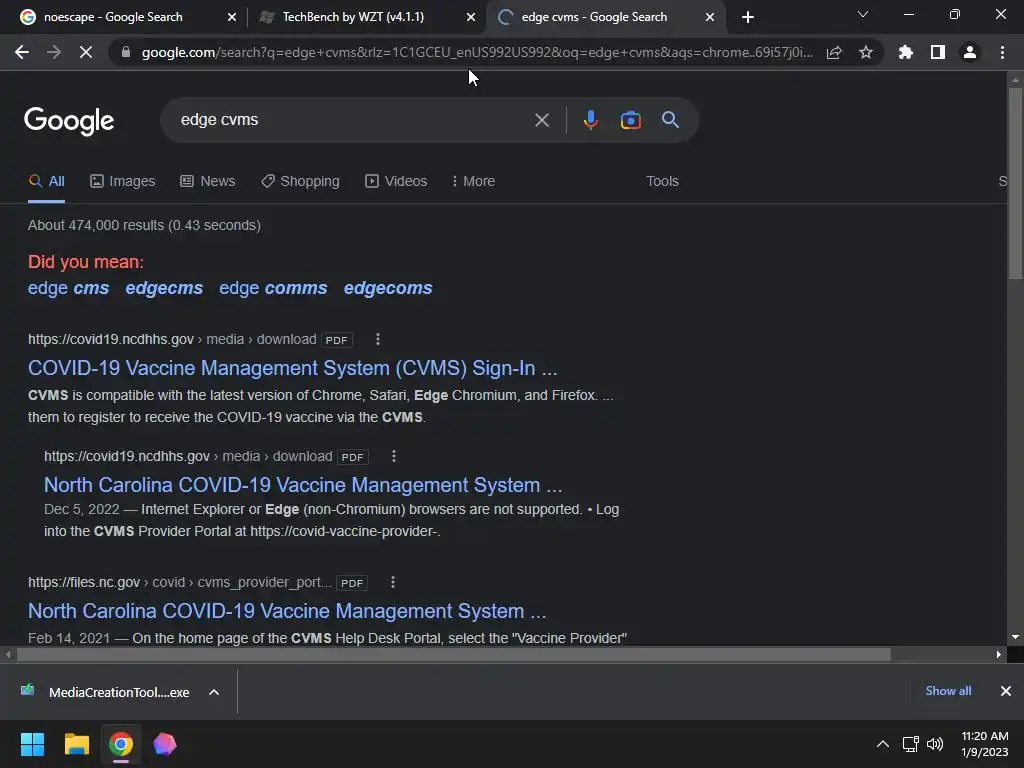The height and width of the screenshot is (768, 1024).
Task: Switch to the noescape Google Search tab
Action: [112, 17]
